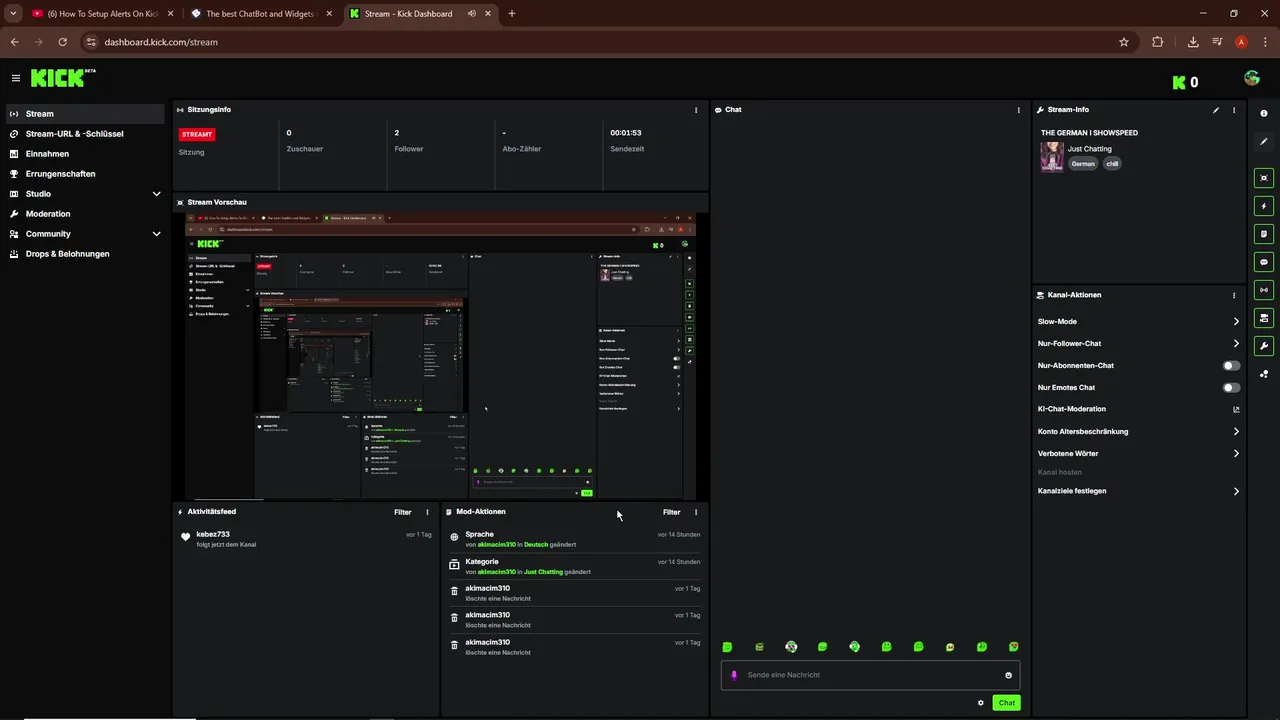Screen dimensions: 1280x720
Task: Click the connected-dots icon below the sidebar wrench
Action: [x=1264, y=374]
